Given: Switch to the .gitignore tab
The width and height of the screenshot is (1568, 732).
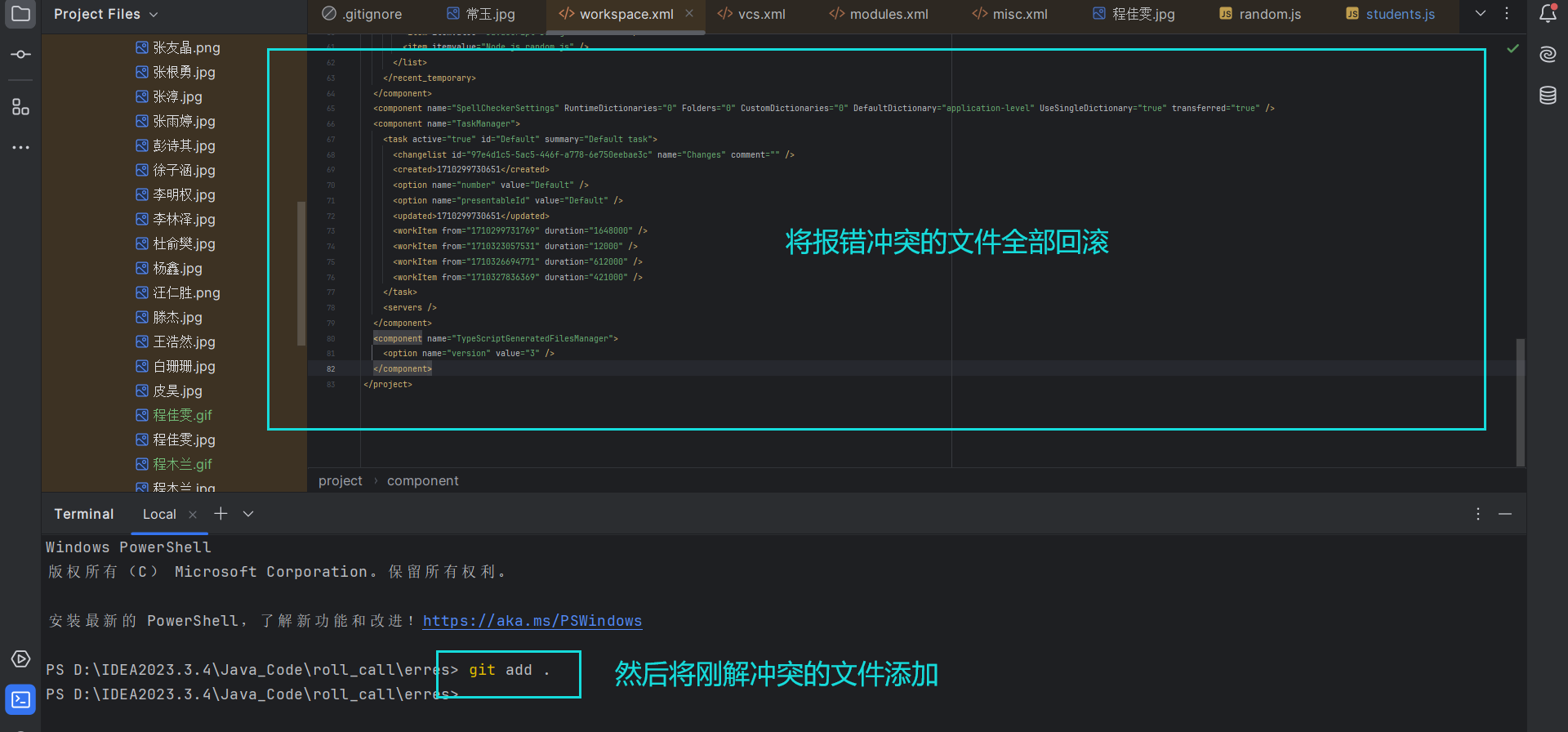Looking at the screenshot, I should [362, 14].
